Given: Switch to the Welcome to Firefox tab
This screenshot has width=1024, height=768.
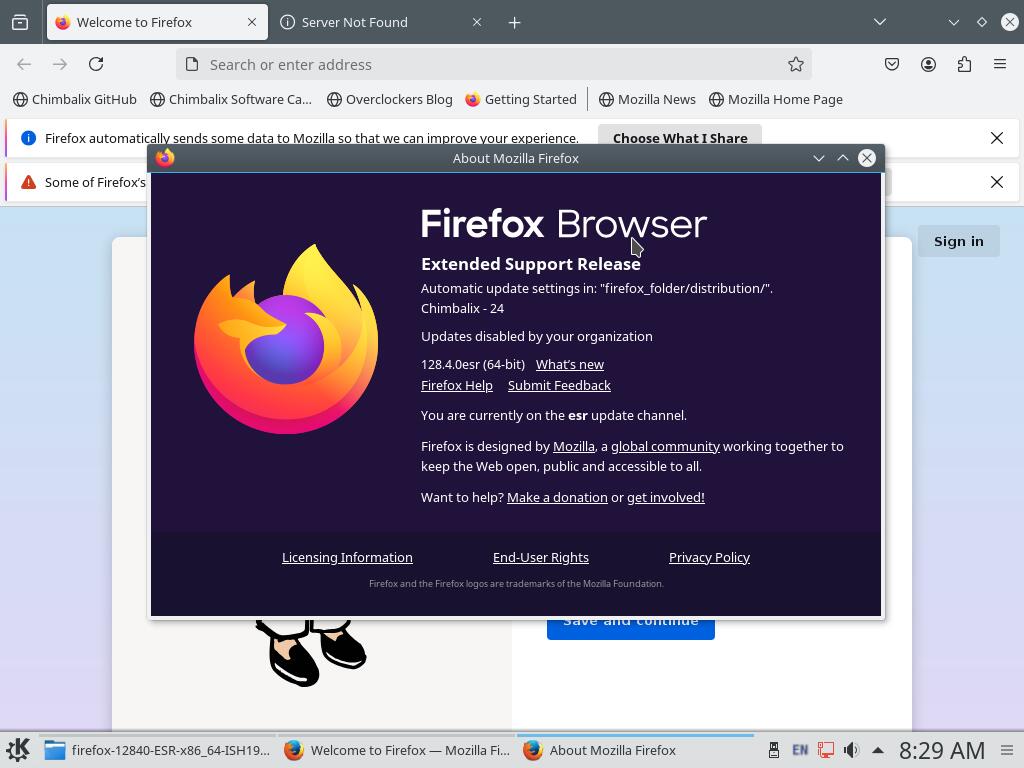Looking at the screenshot, I should click(157, 22).
